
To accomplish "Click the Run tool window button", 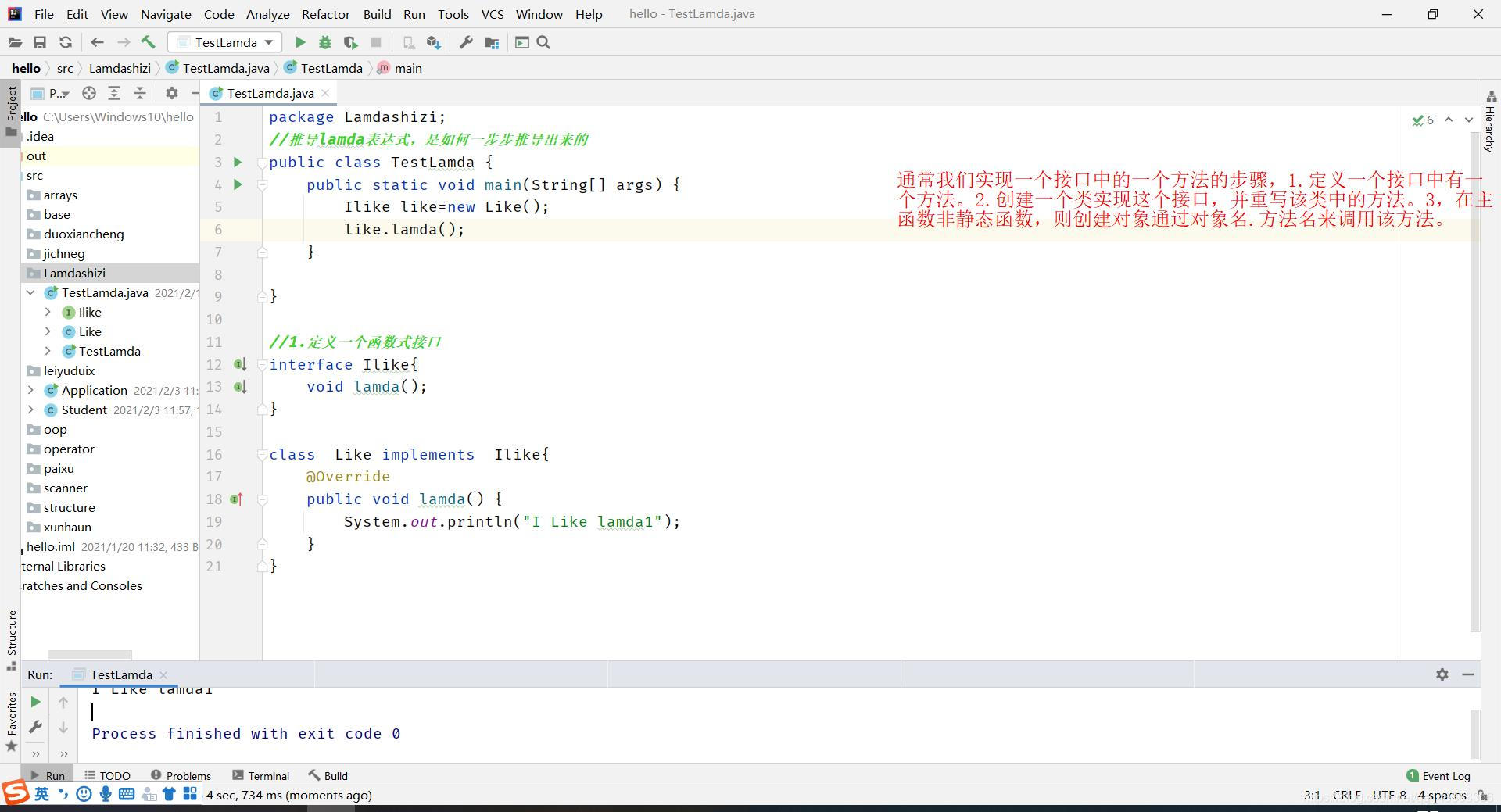I will [x=48, y=775].
